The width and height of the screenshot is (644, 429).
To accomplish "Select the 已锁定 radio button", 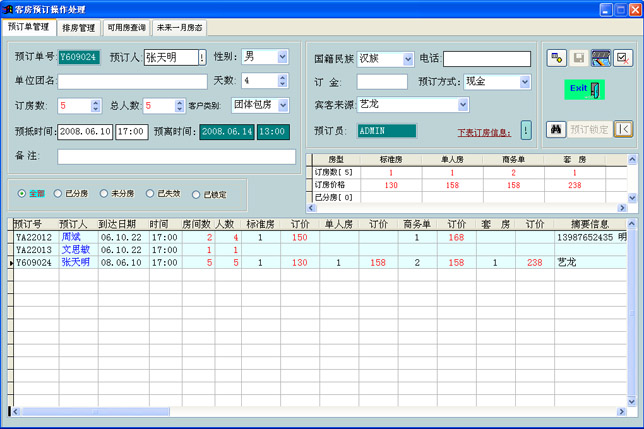I will [197, 194].
